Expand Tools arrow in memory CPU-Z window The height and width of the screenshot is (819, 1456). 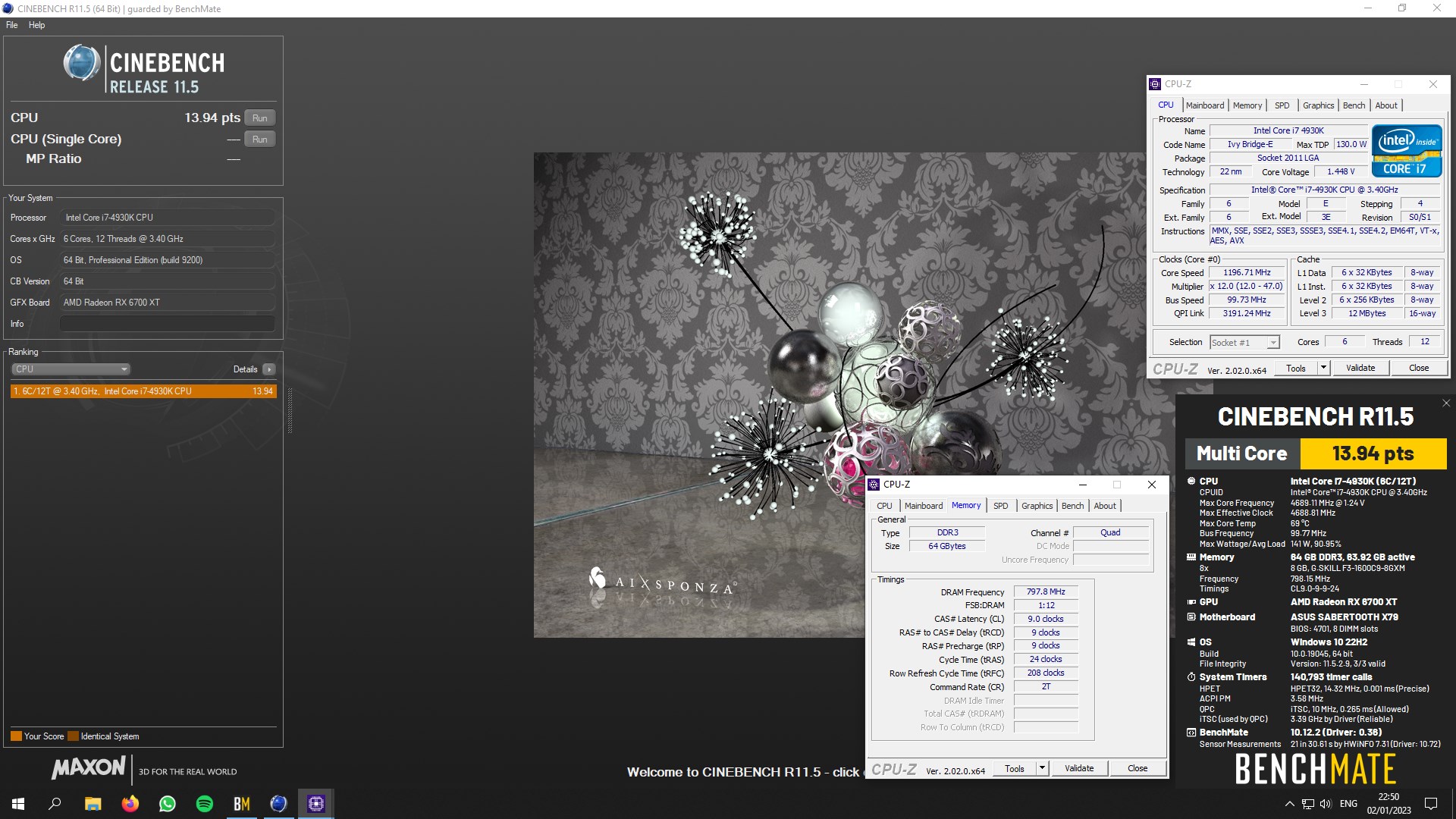[x=1042, y=769]
